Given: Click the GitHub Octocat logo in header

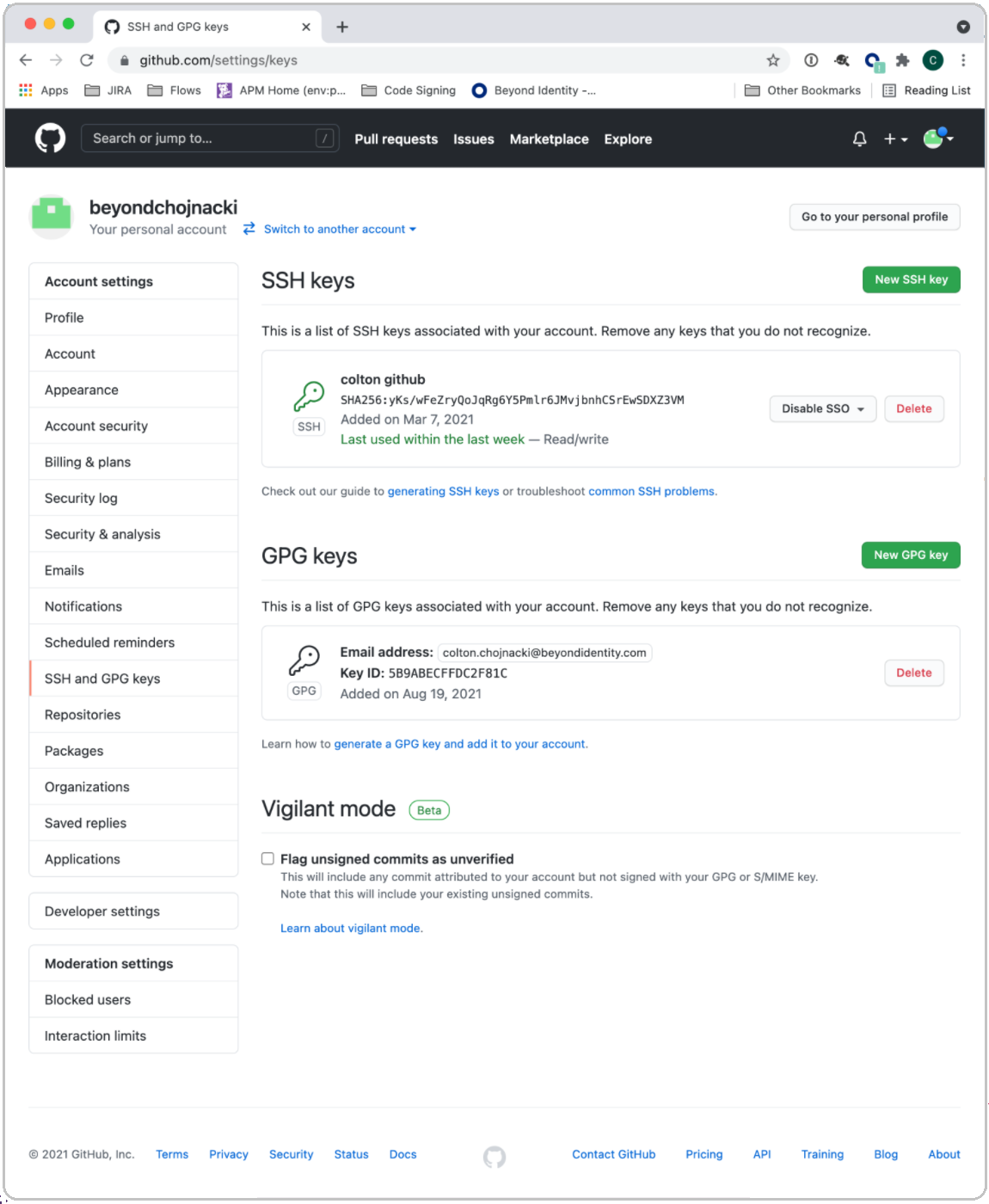Looking at the screenshot, I should [50, 138].
